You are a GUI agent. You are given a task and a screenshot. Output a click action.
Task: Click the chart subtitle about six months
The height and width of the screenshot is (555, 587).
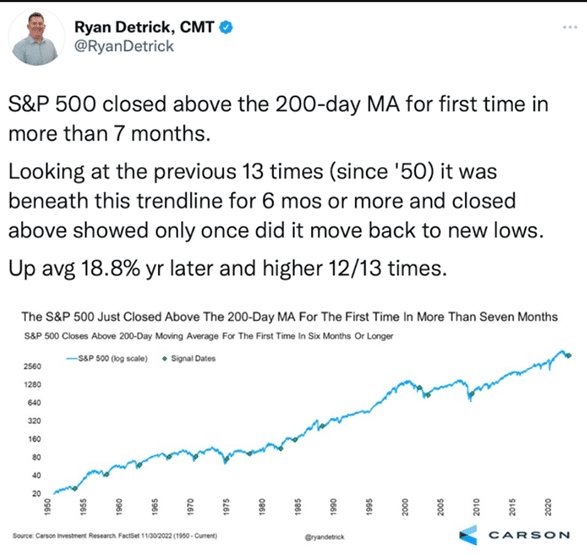(x=209, y=336)
